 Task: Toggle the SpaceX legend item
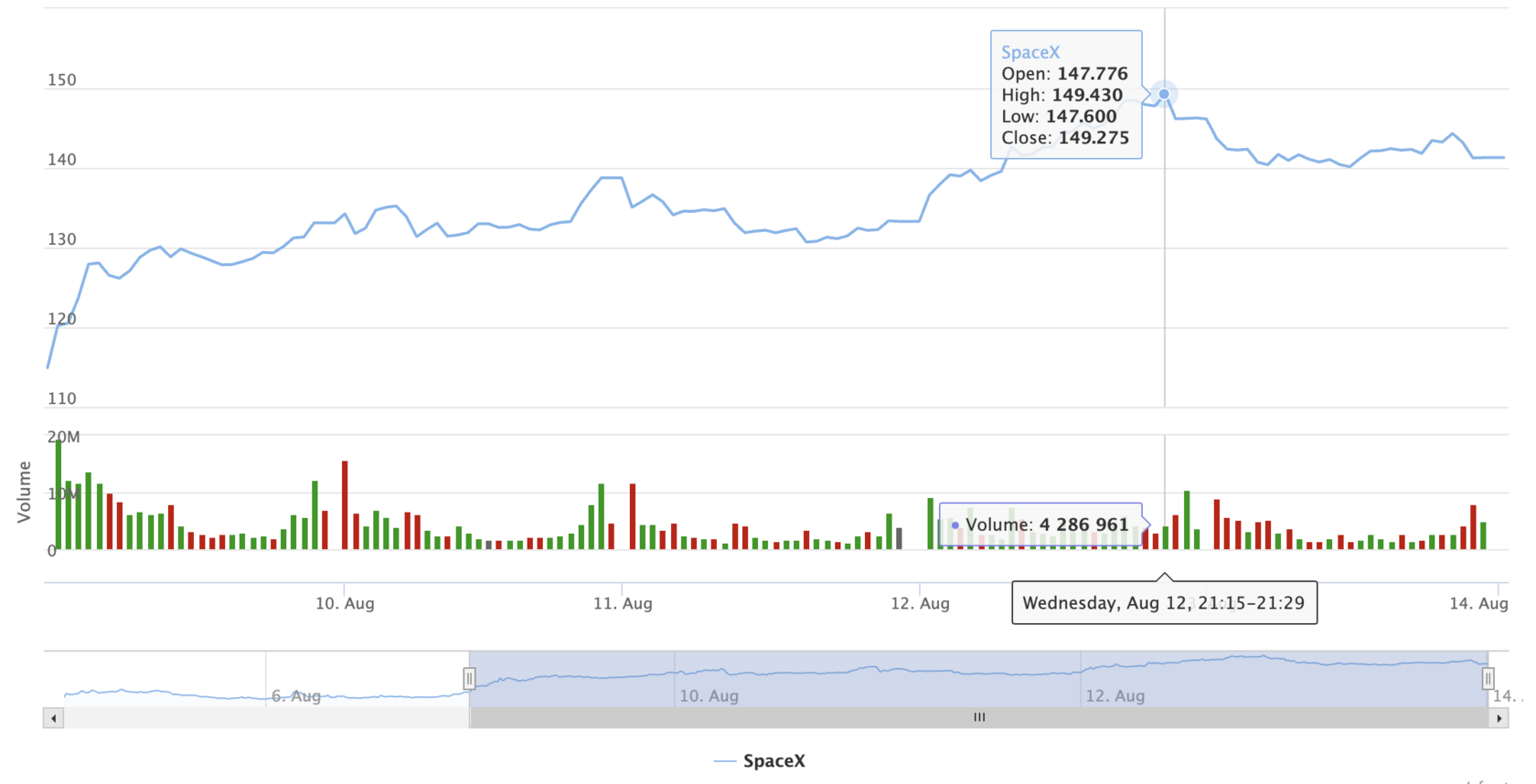[760, 760]
